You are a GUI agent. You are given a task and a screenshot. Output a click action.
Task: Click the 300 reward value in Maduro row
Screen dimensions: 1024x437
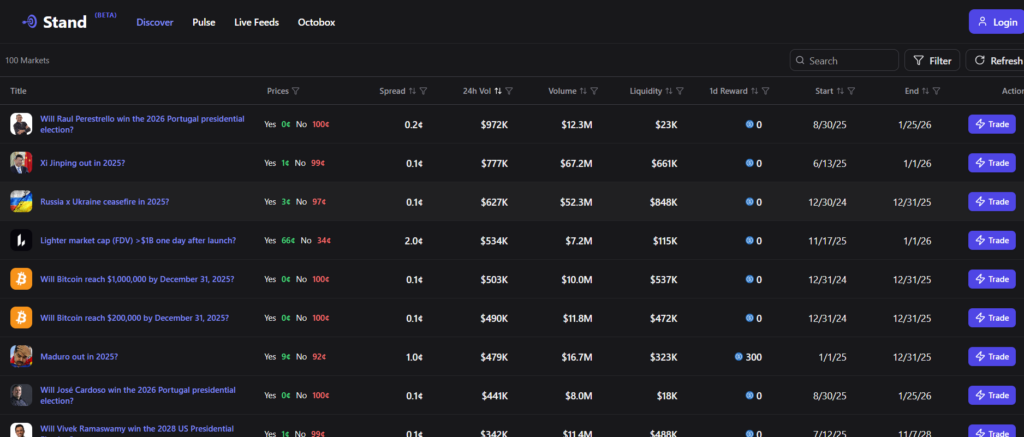(754, 357)
